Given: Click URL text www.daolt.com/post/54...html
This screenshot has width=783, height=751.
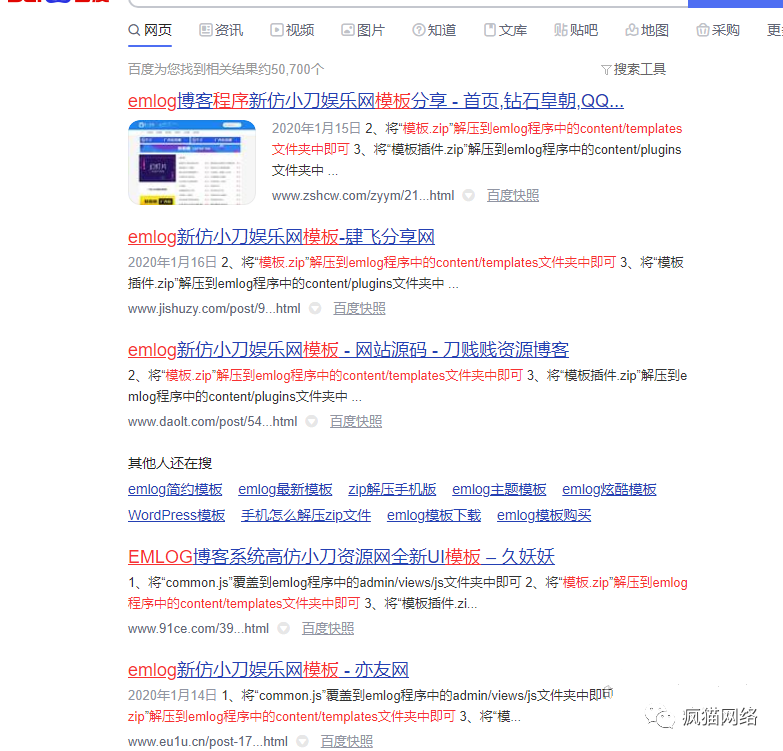Looking at the screenshot, I should pos(213,422).
